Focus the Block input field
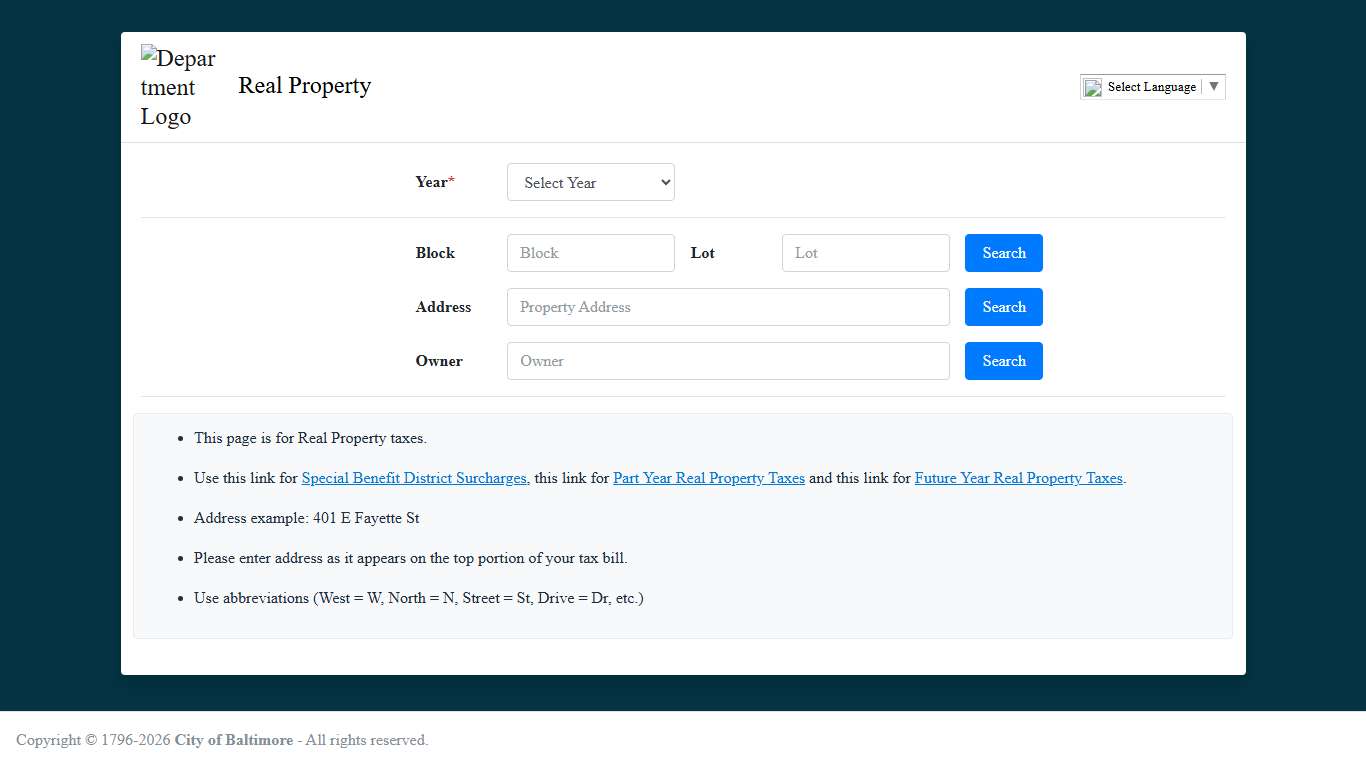This screenshot has width=1366, height=768. (590, 253)
